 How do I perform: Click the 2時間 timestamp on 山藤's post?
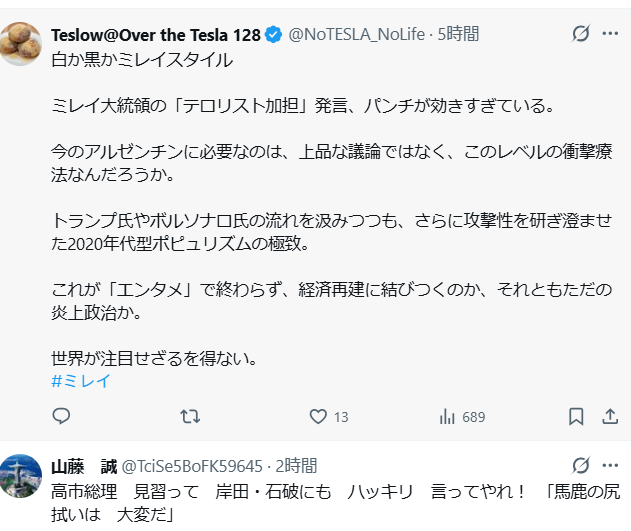pyautogui.click(x=296, y=466)
